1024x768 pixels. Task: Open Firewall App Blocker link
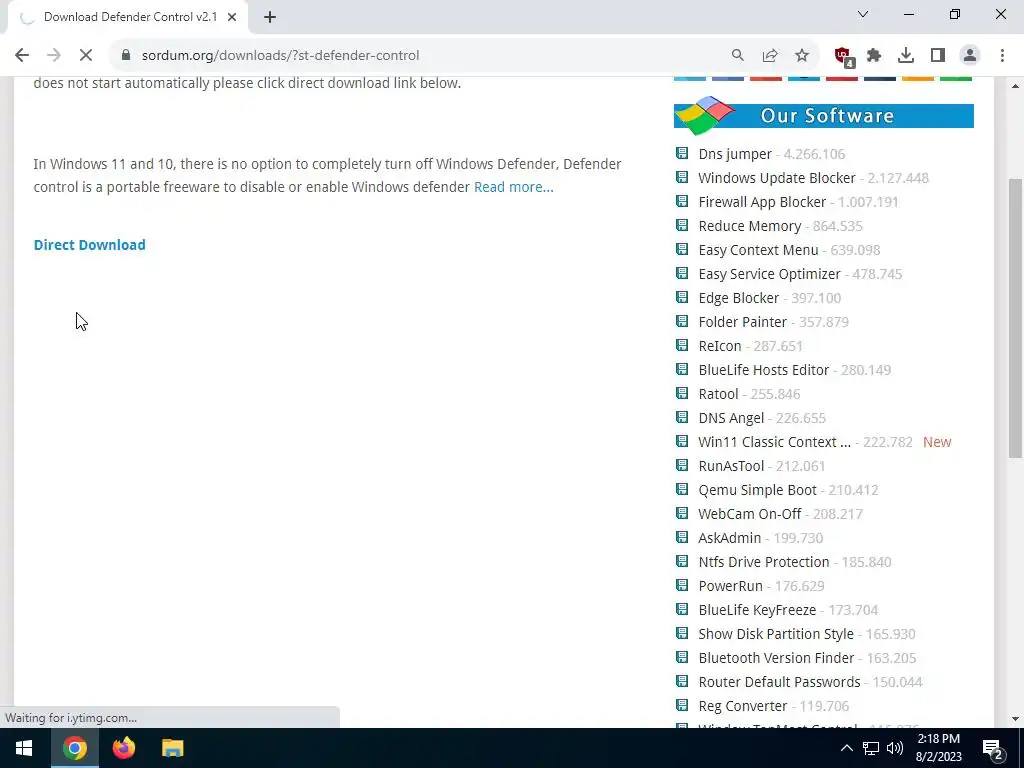[762, 202]
